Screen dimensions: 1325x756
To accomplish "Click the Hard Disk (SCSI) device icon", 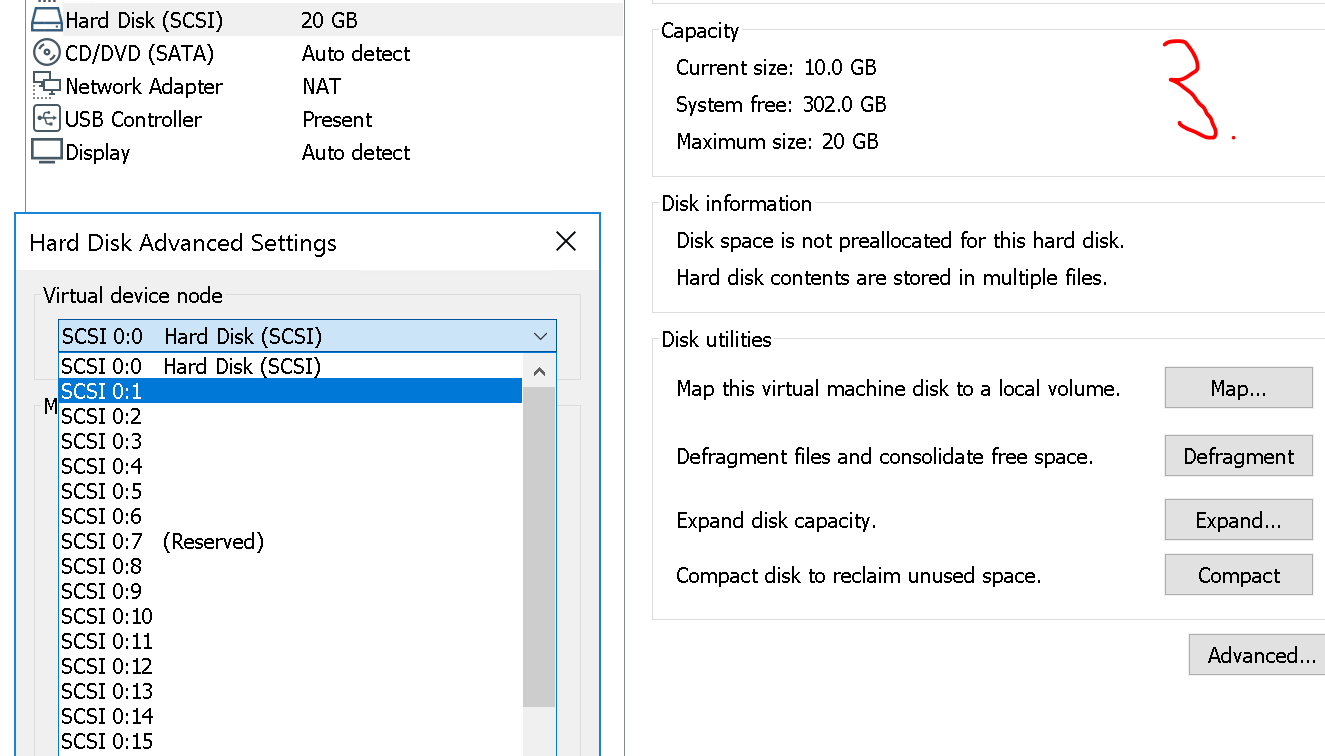I will coord(47,20).
